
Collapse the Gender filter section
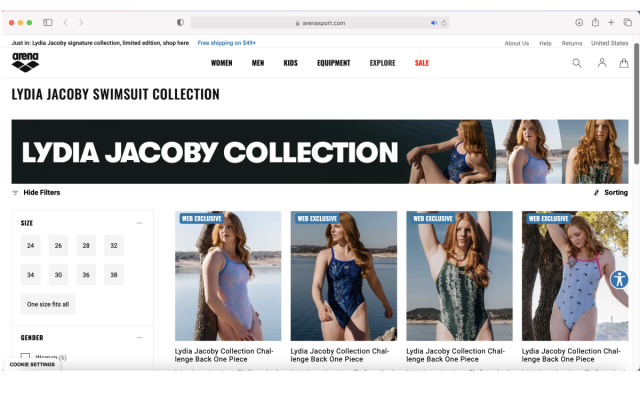139,338
